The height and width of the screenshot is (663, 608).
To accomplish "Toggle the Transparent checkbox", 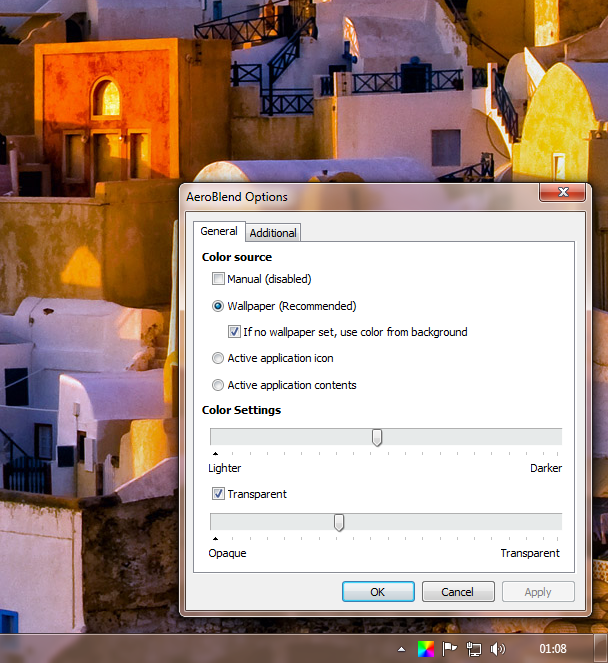I will pyautogui.click(x=218, y=494).
